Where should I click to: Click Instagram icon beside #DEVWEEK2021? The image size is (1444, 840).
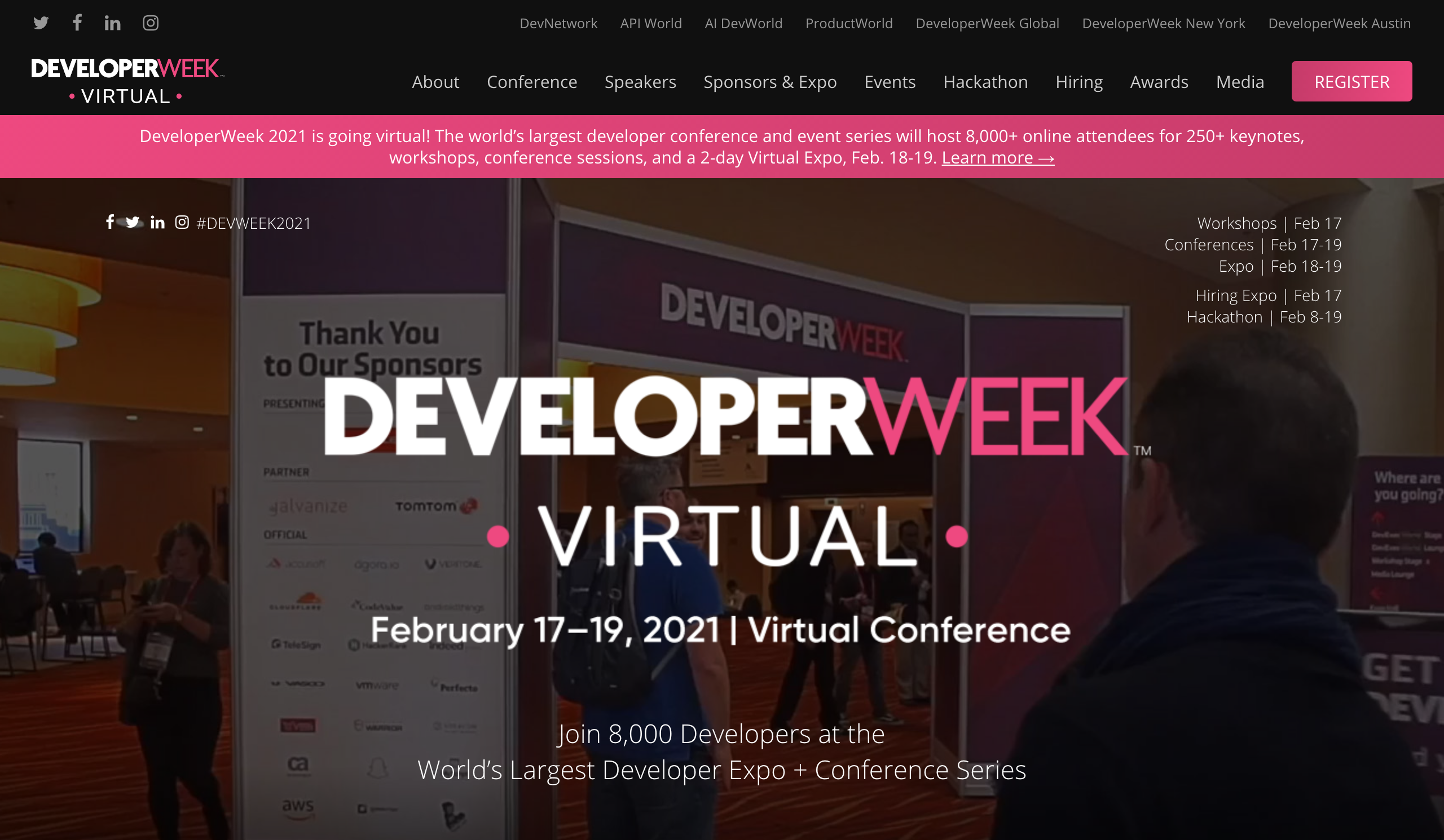(x=182, y=222)
